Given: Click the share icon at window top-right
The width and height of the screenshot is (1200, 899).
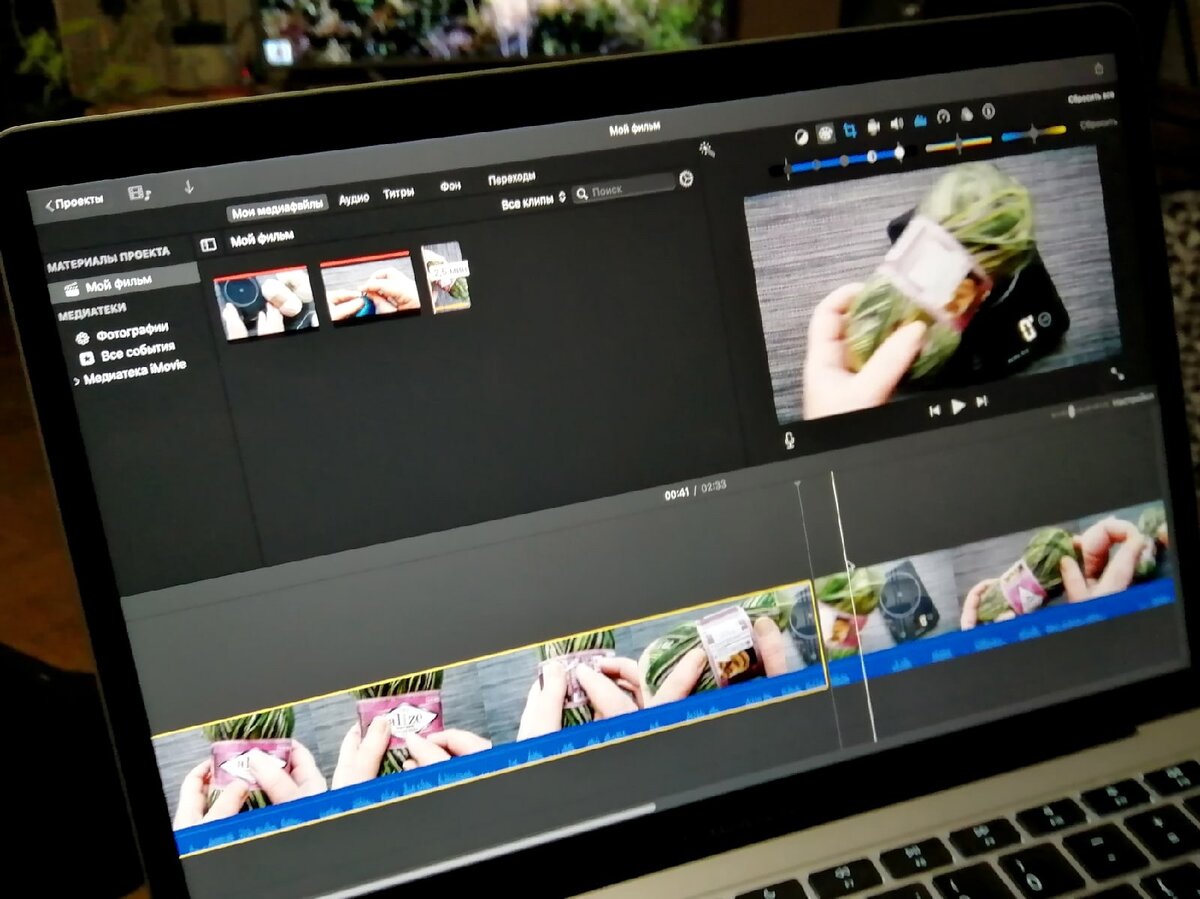Looking at the screenshot, I should point(1099,68).
